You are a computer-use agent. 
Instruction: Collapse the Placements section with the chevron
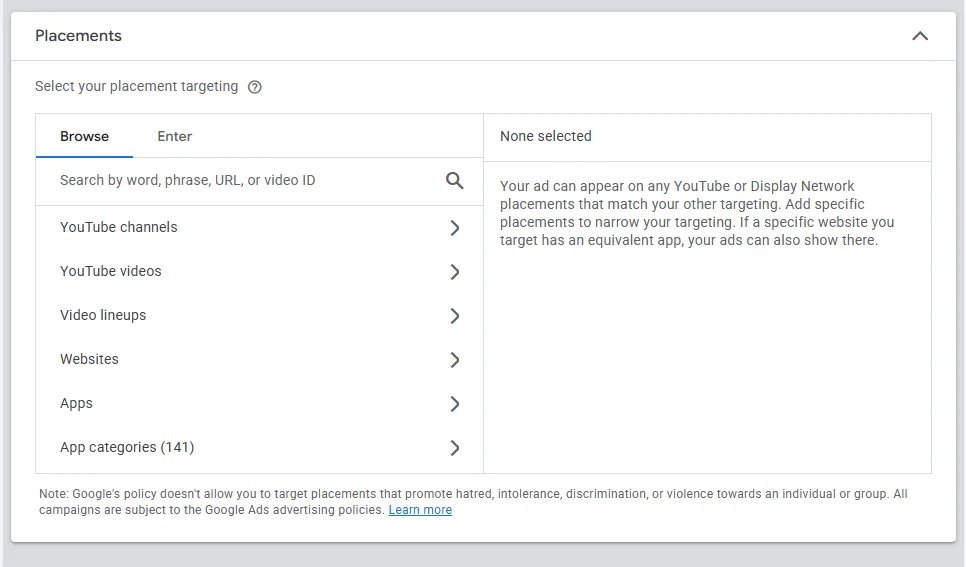pos(920,36)
